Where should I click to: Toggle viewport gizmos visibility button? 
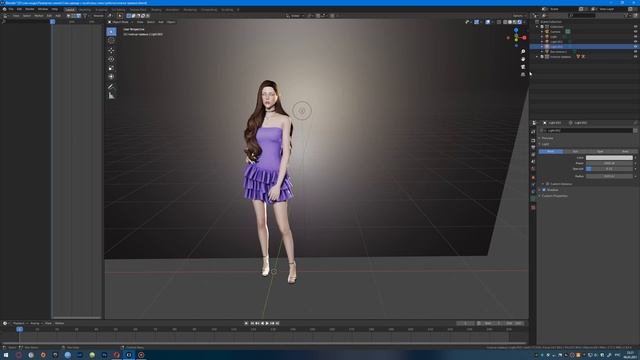476,22
